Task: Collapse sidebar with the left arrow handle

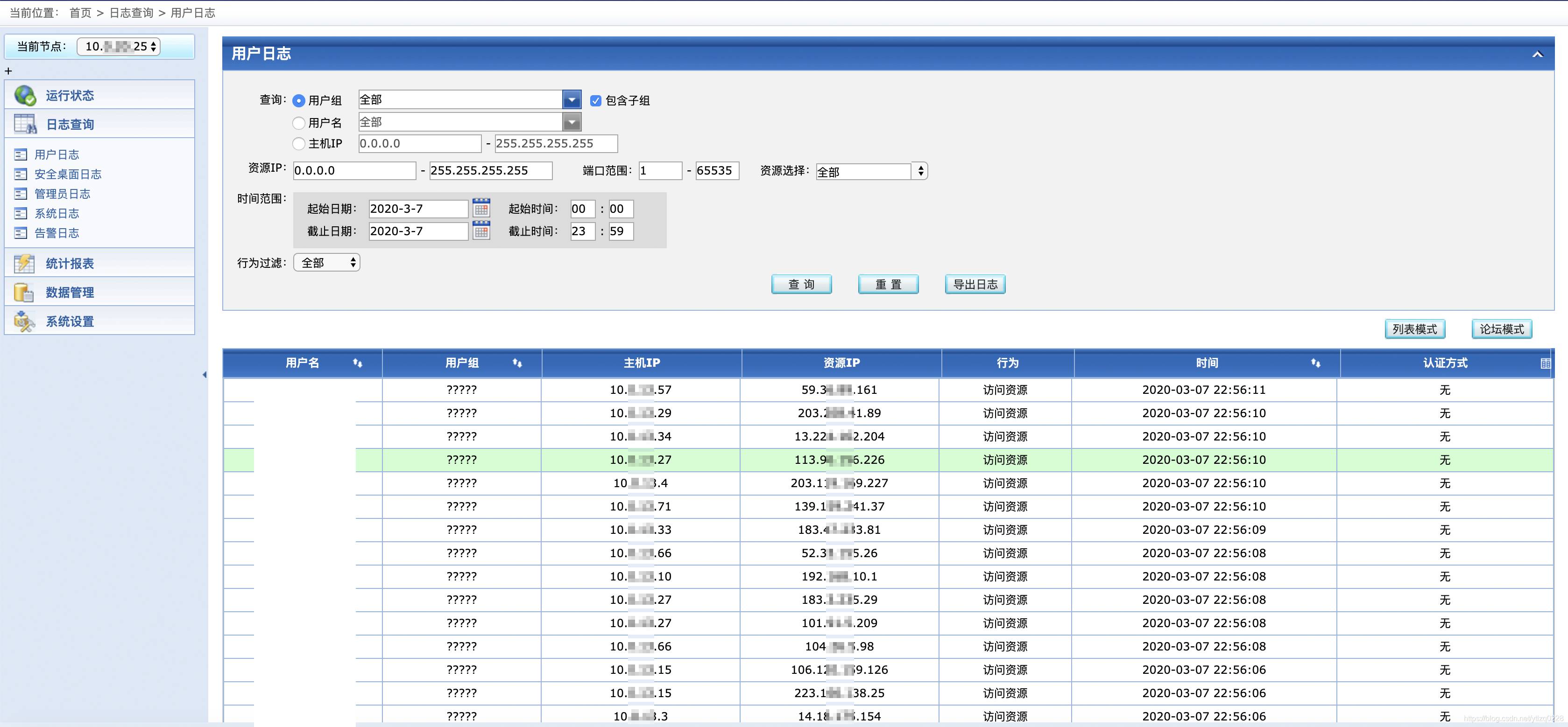Action: pos(205,375)
